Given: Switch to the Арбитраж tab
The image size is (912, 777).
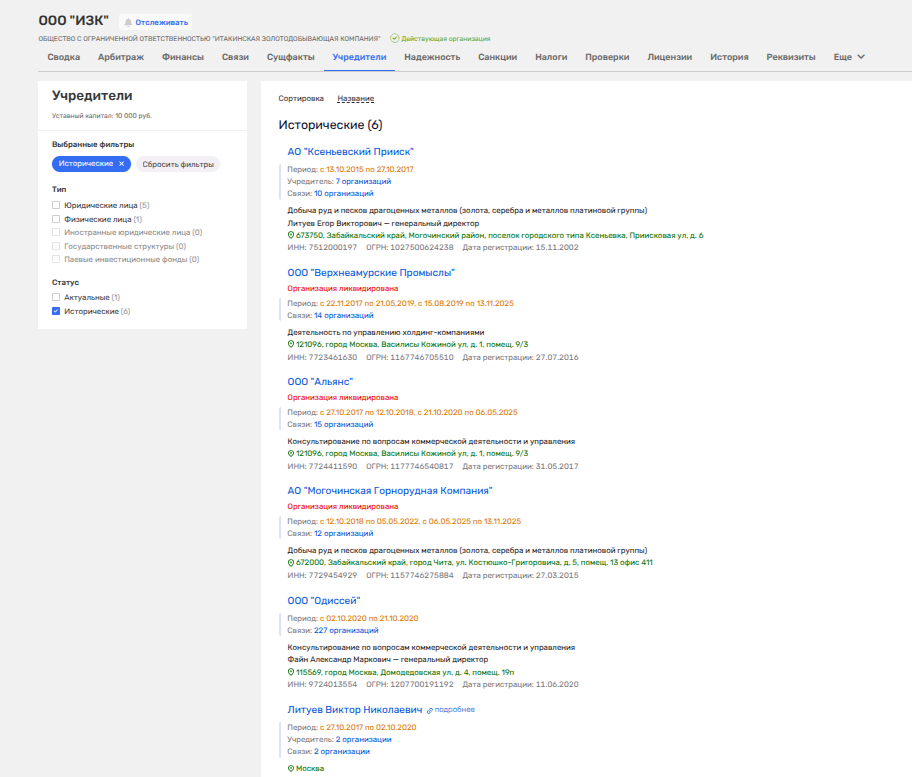Looking at the screenshot, I should pyautogui.click(x=121, y=57).
